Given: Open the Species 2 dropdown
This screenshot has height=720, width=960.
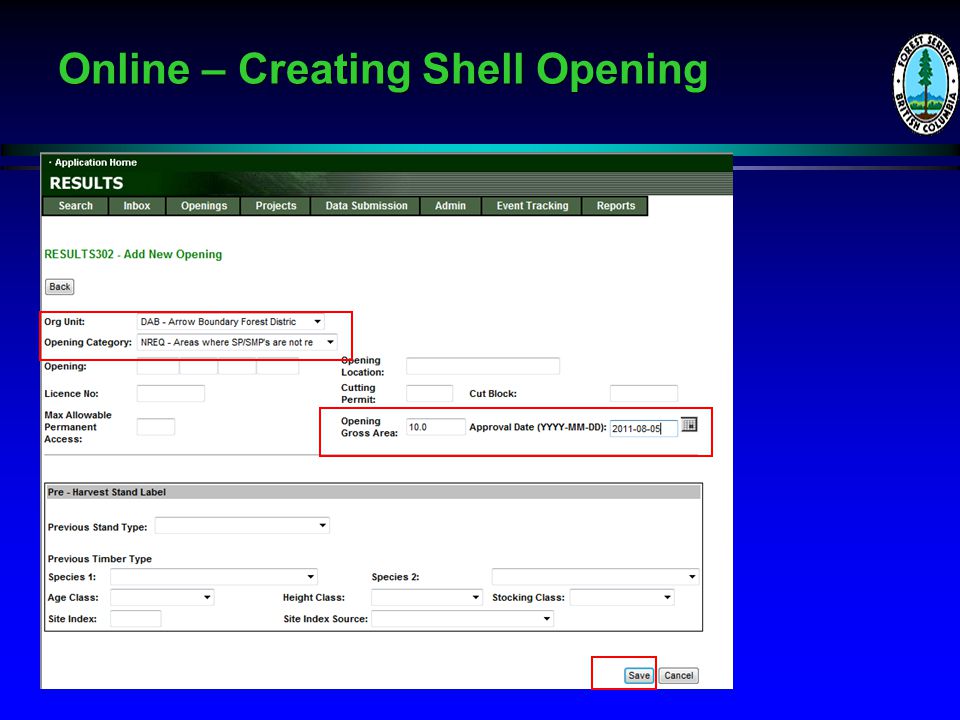Looking at the screenshot, I should [x=595, y=577].
